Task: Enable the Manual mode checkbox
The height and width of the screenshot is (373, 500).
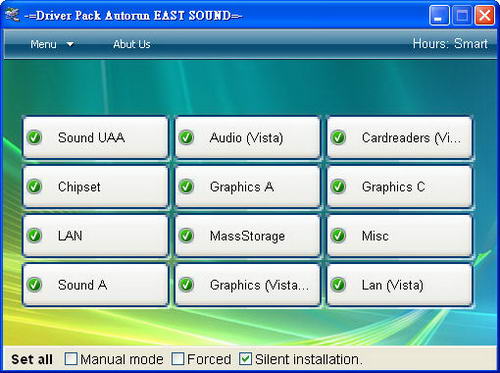Action: [x=71, y=359]
